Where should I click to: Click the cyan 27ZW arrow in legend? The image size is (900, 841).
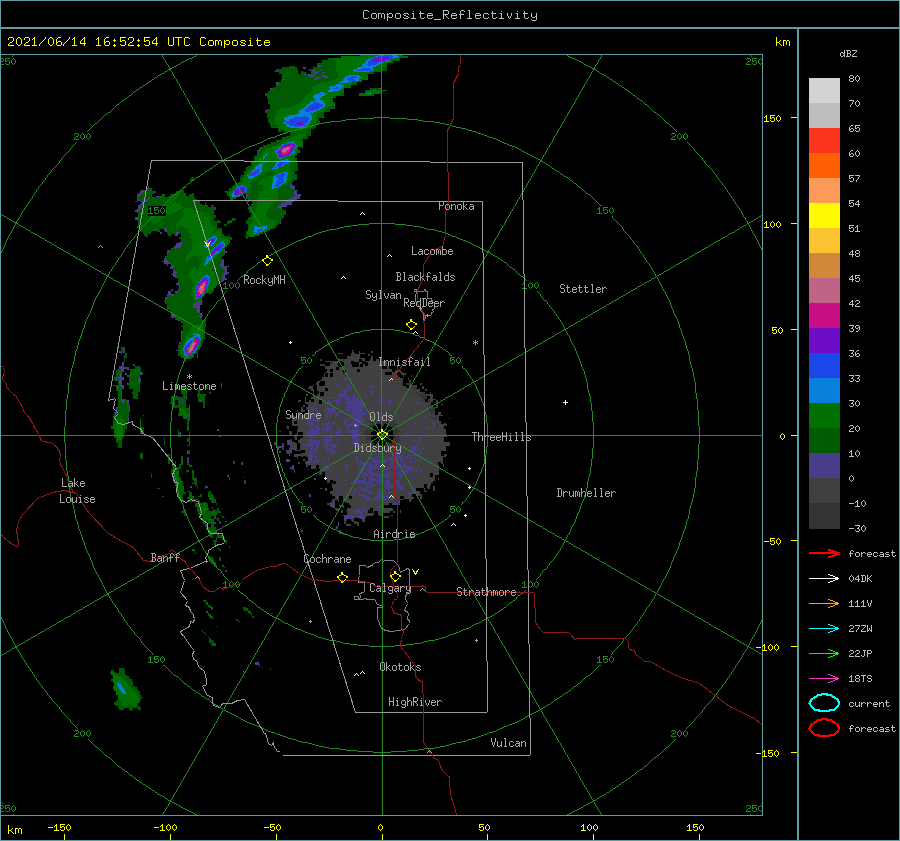click(824, 629)
